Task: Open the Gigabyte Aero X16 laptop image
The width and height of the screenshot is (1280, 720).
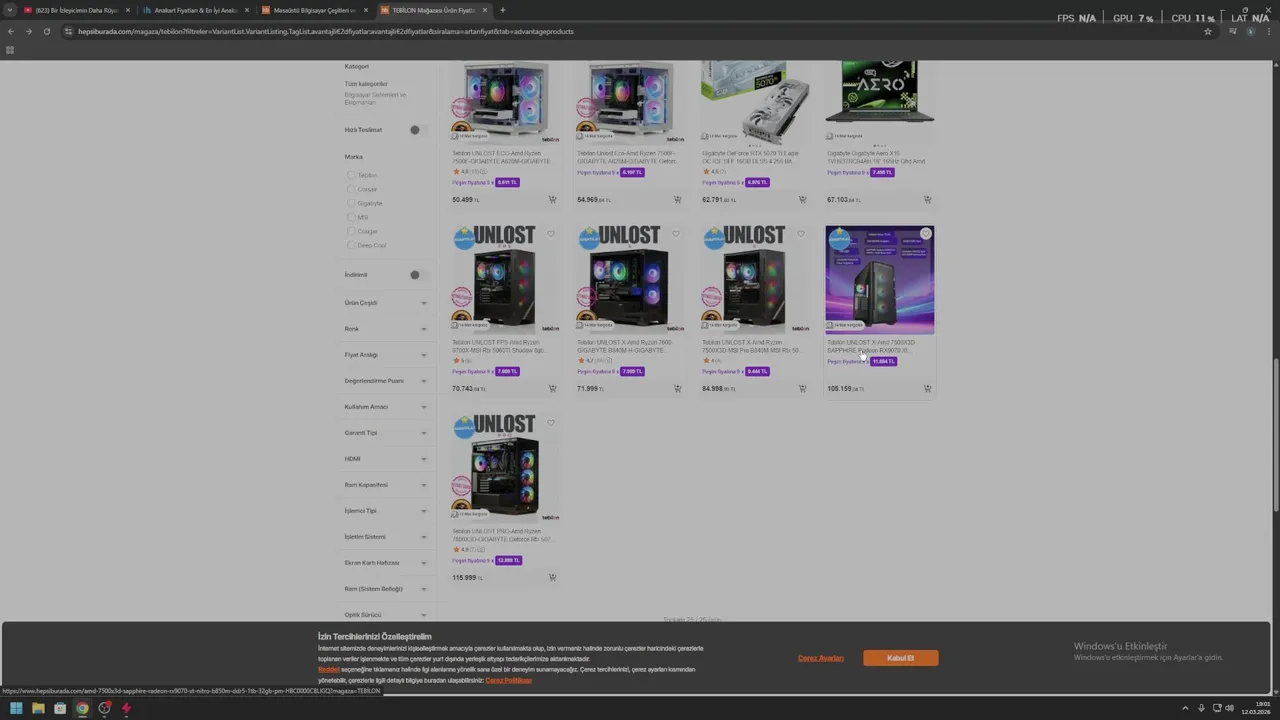Action: click(x=880, y=96)
